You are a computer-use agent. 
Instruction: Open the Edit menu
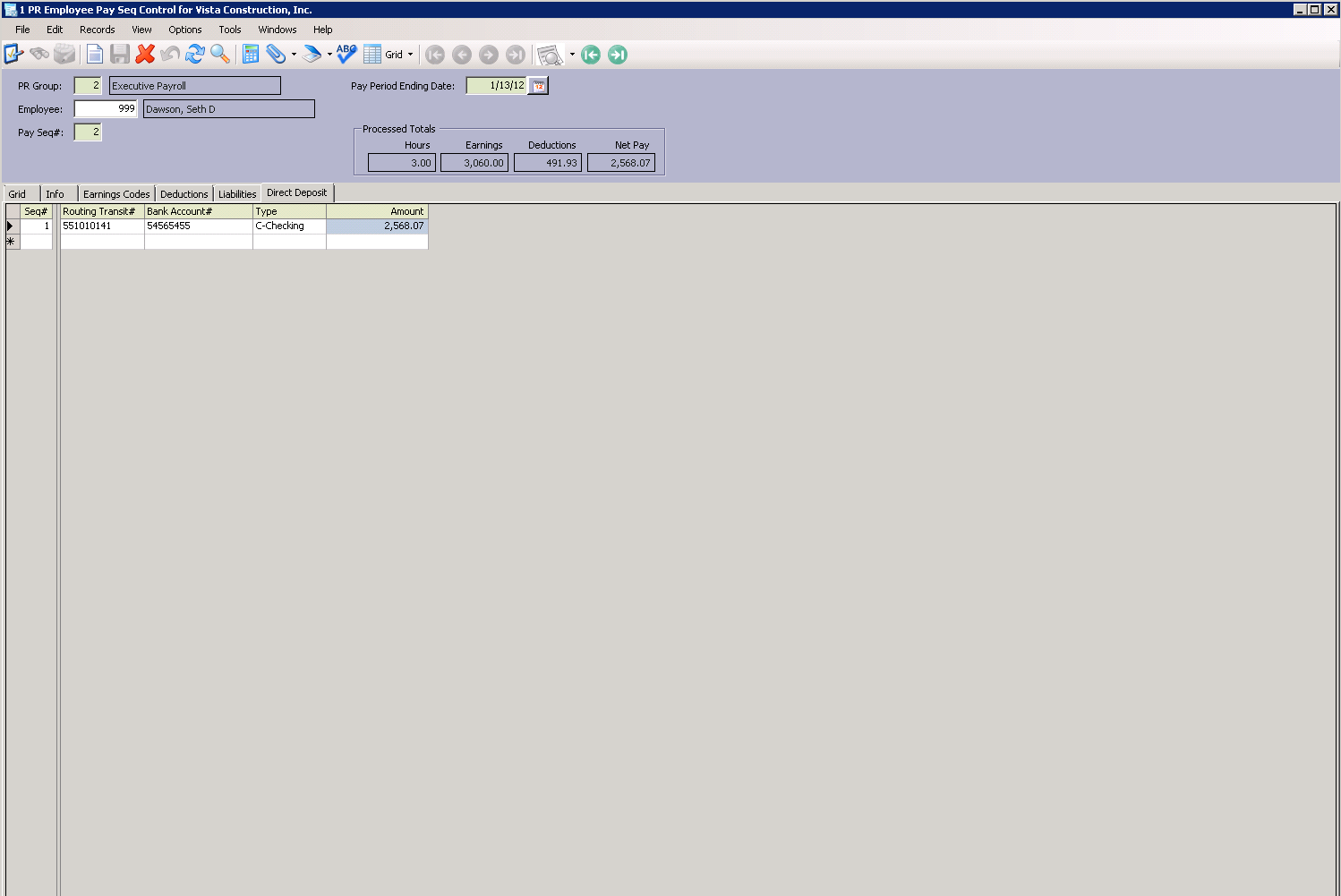click(55, 30)
